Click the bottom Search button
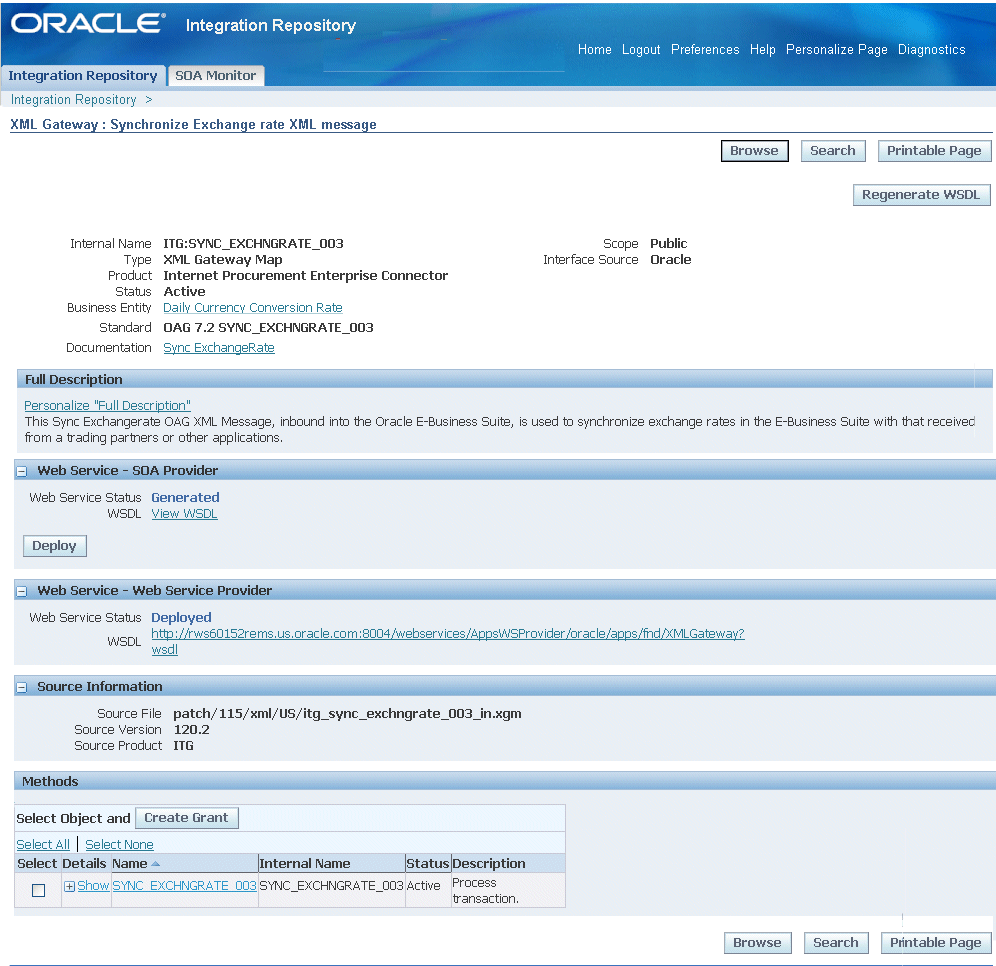The image size is (996, 966). point(836,943)
